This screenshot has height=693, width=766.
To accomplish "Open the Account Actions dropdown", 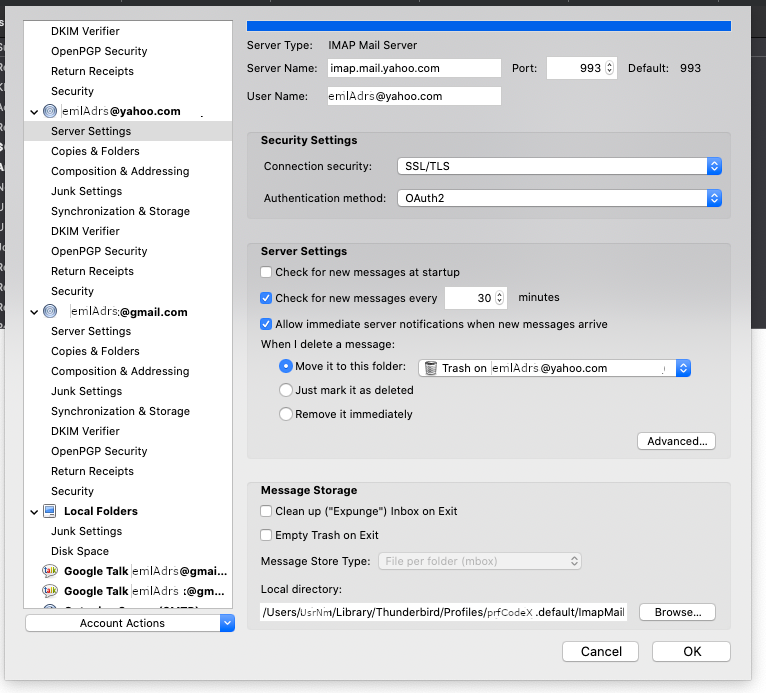I will [130, 623].
